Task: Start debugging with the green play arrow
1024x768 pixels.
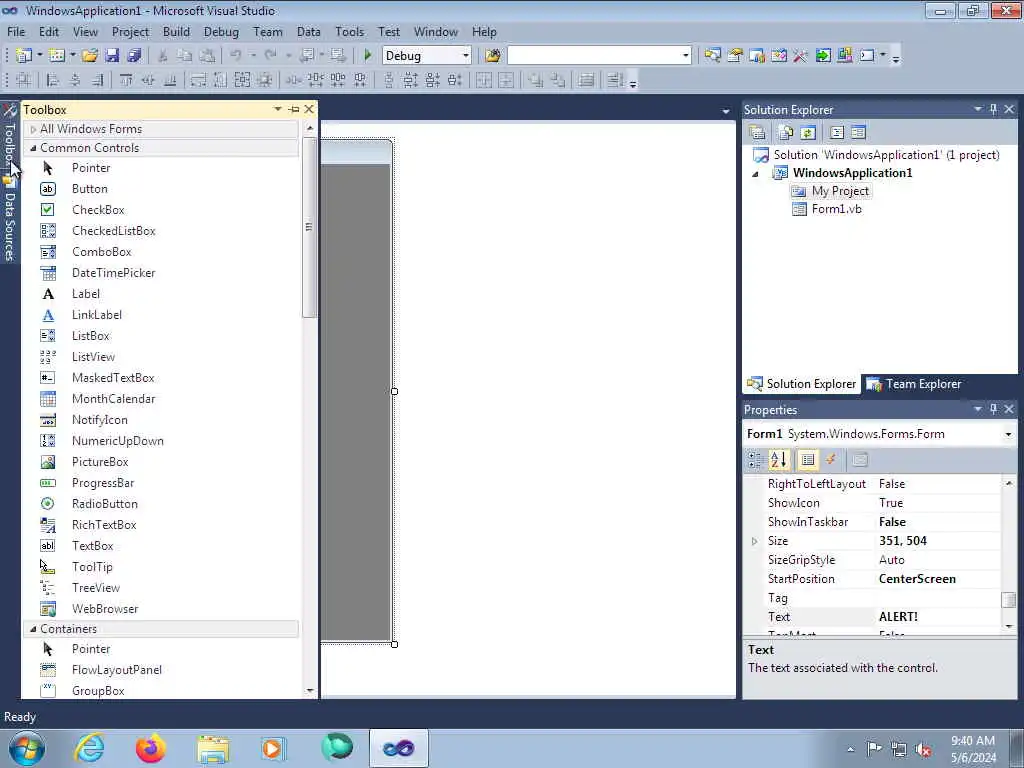Action: click(x=368, y=56)
